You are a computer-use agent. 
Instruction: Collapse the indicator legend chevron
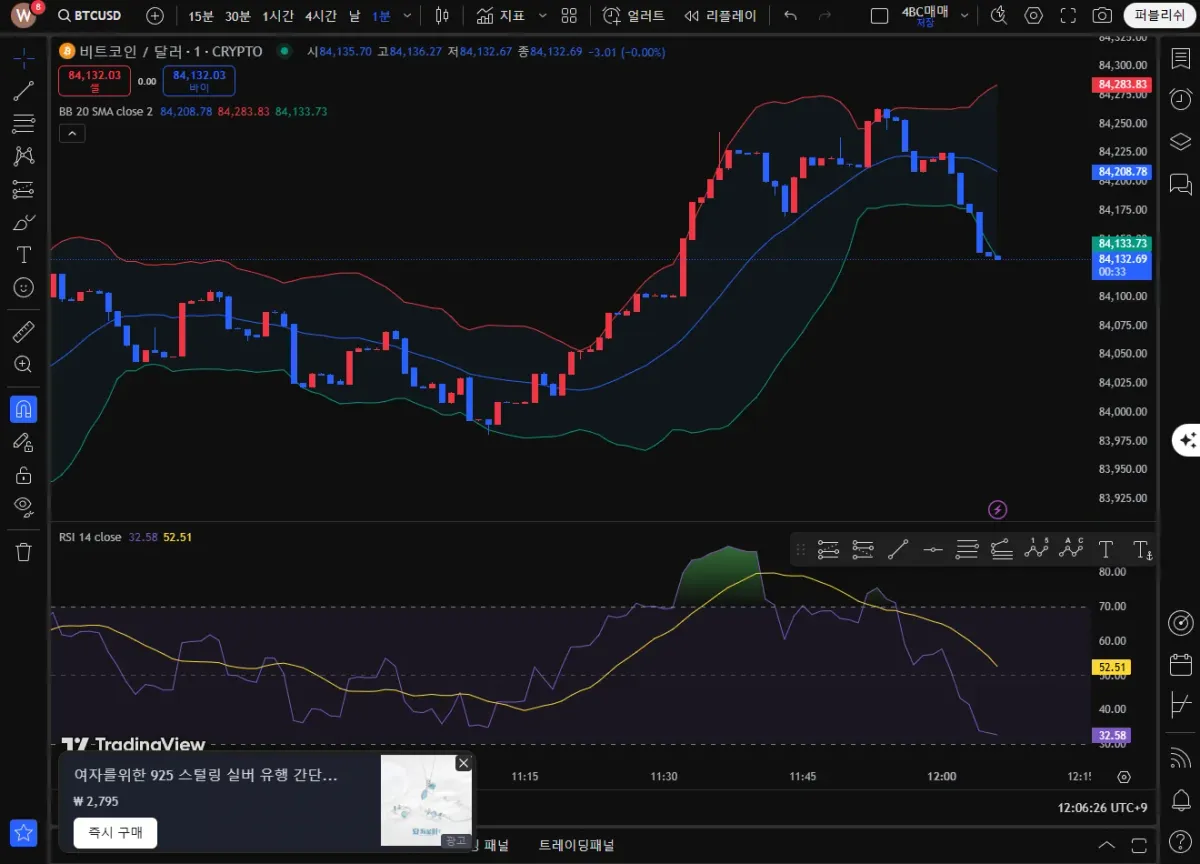72,132
